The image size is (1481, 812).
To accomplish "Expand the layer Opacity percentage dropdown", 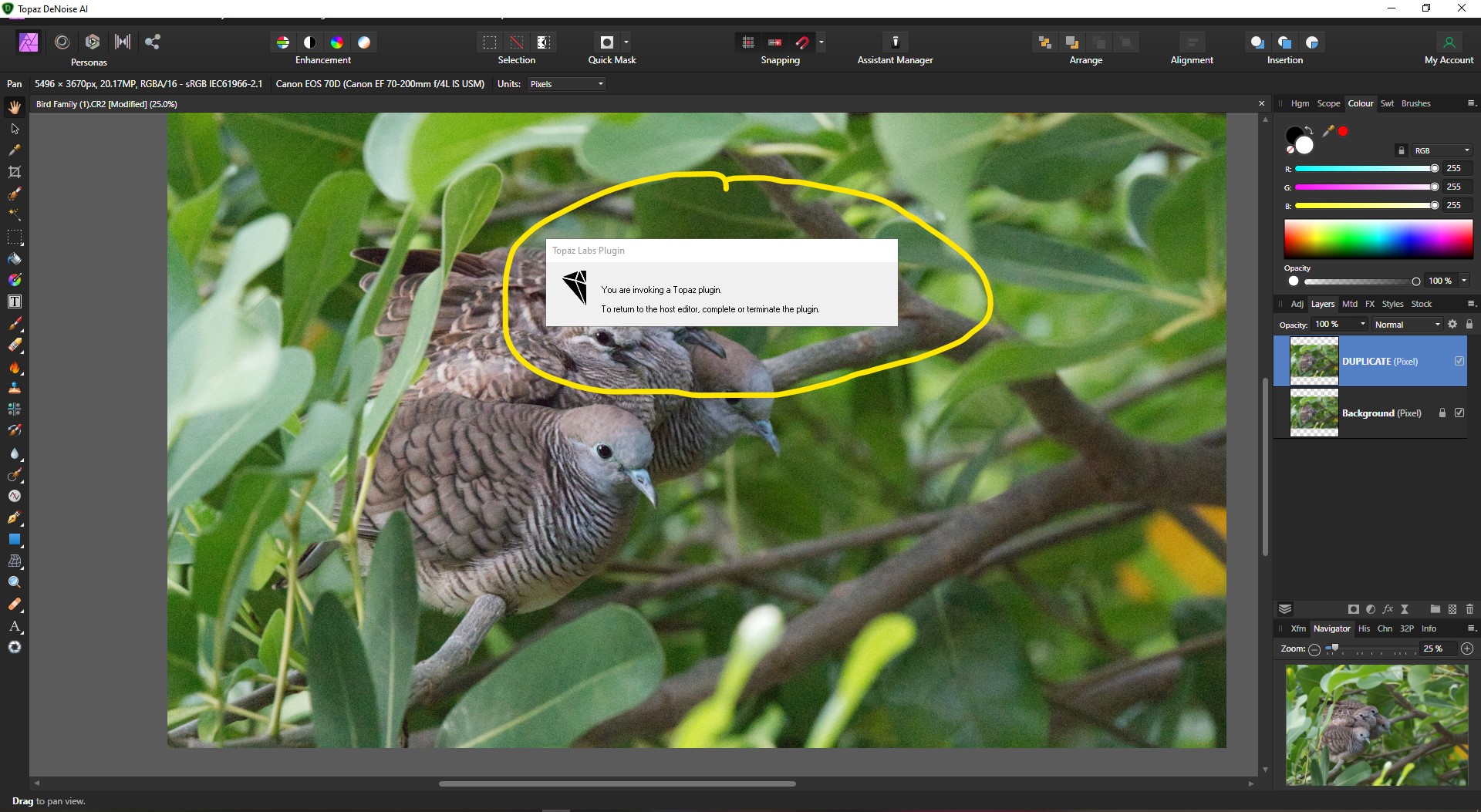I will pos(1339,324).
